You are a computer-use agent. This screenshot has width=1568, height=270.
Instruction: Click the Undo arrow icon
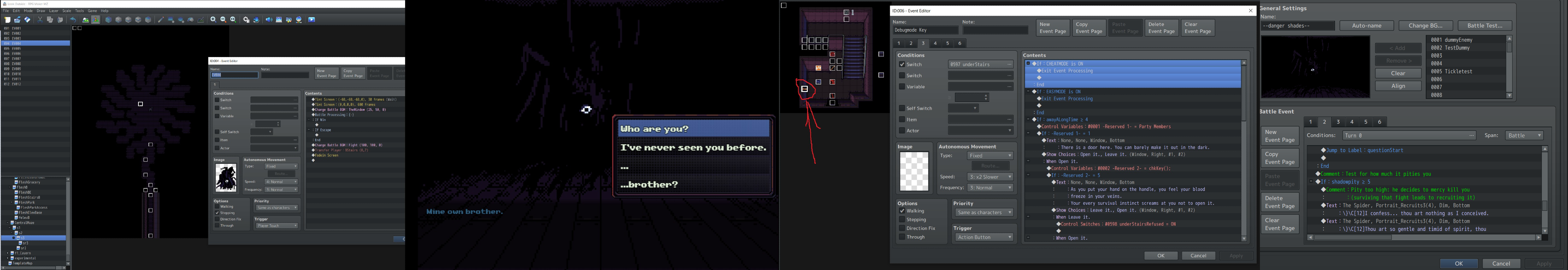73,20
